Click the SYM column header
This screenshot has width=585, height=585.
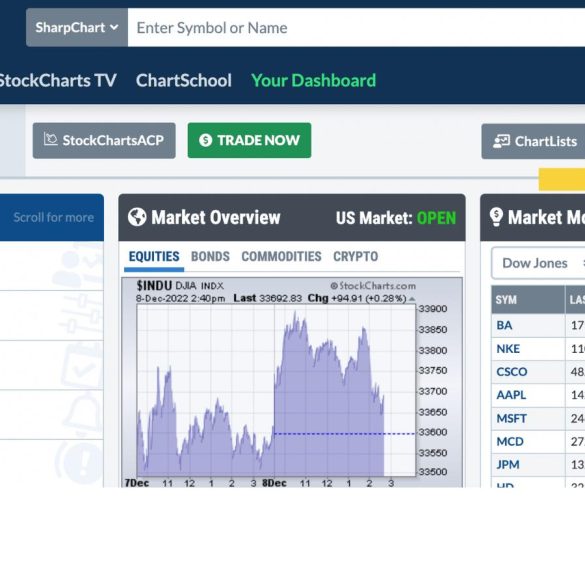click(528, 300)
